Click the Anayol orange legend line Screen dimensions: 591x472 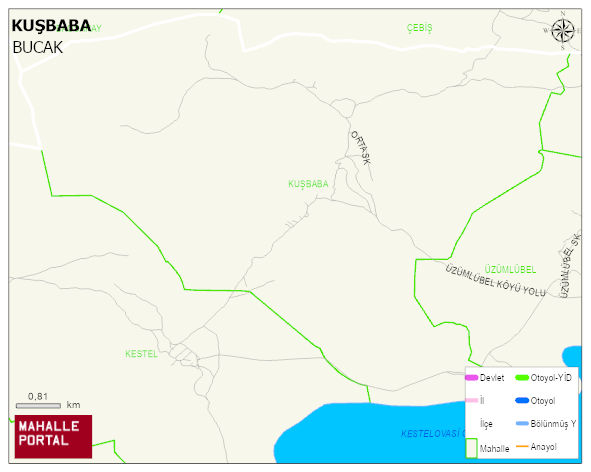point(522,446)
